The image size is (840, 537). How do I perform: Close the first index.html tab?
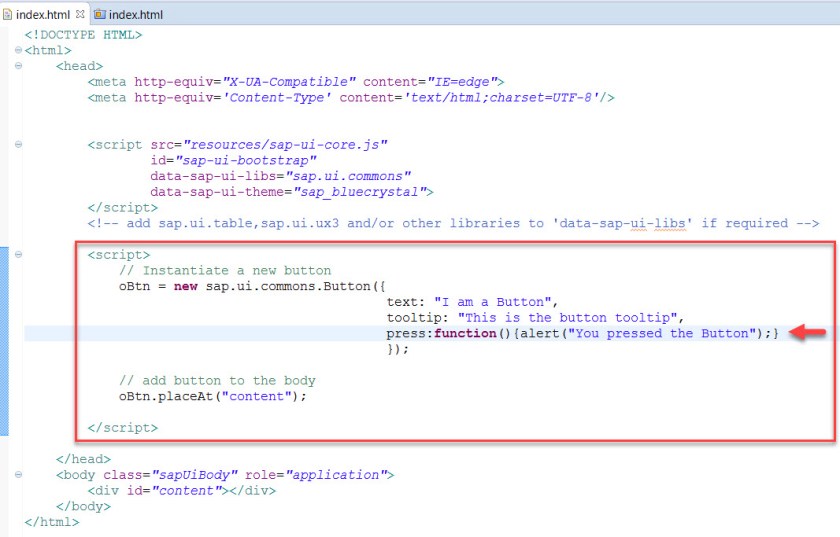[x=80, y=14]
